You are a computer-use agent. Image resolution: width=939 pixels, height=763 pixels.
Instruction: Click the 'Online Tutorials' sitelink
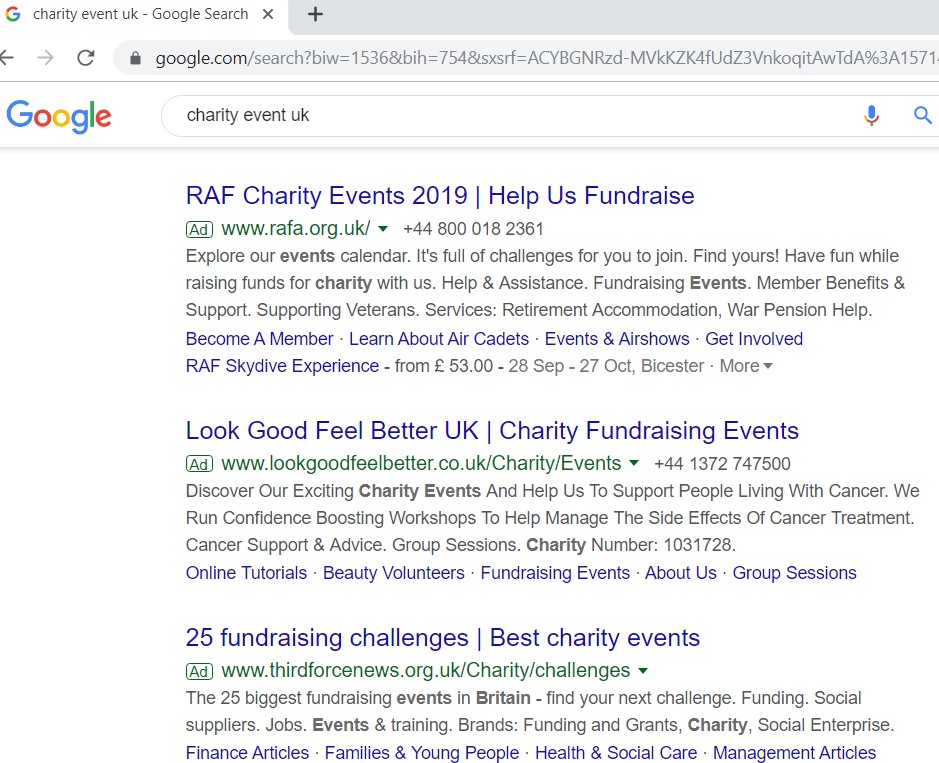(x=246, y=573)
